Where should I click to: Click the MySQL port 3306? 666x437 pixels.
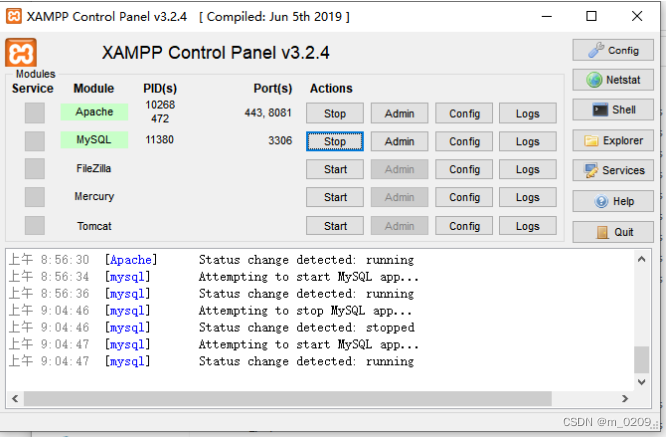pyautogui.click(x=280, y=141)
